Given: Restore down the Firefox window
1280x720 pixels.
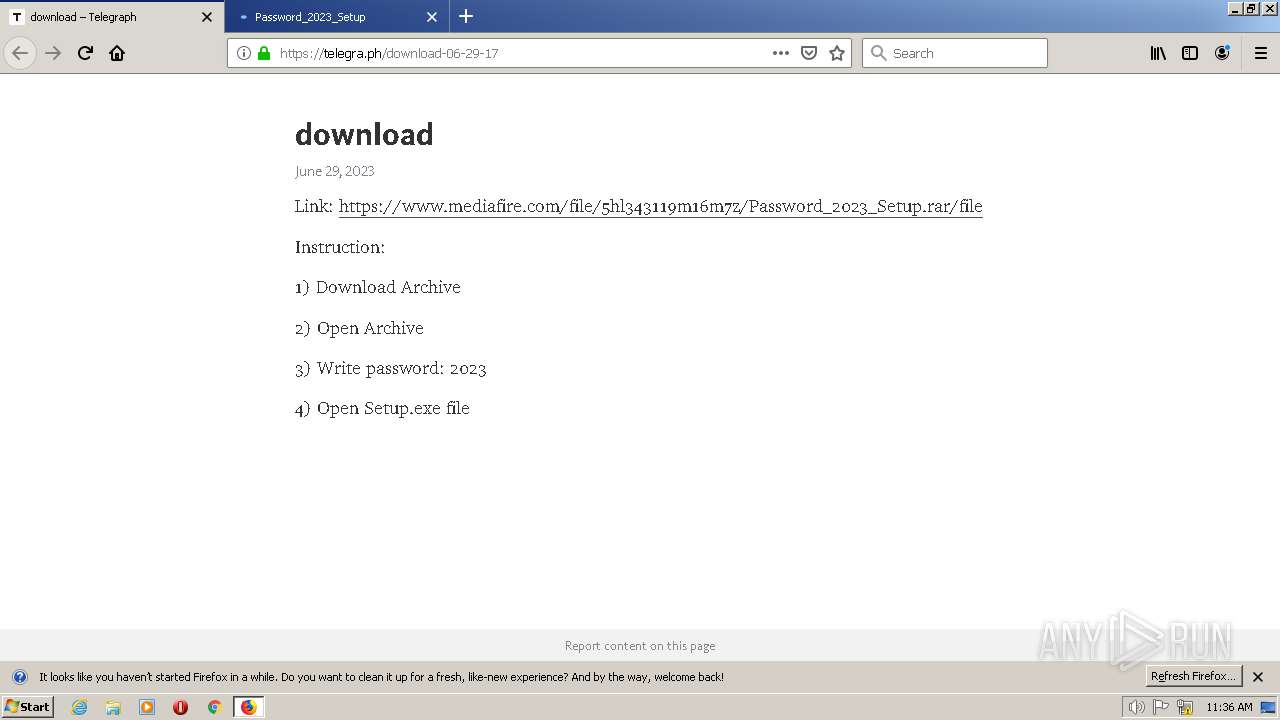Looking at the screenshot, I should tap(1251, 8).
